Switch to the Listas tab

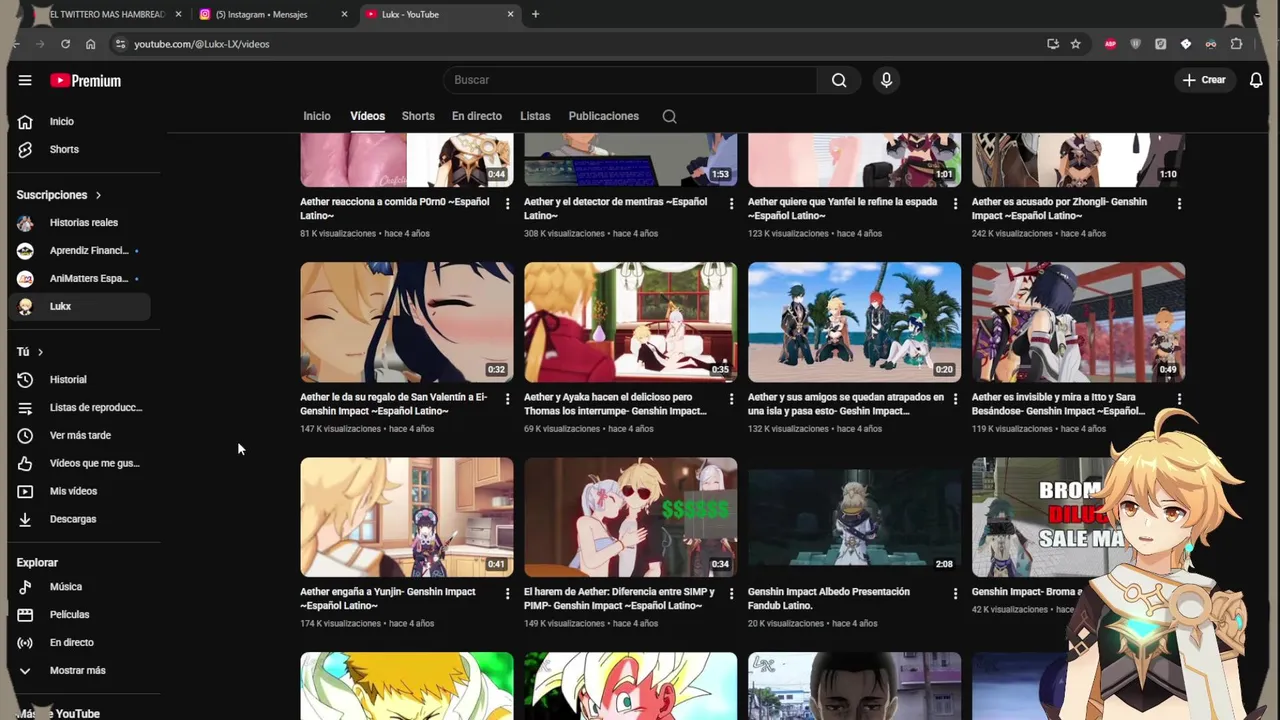535,116
